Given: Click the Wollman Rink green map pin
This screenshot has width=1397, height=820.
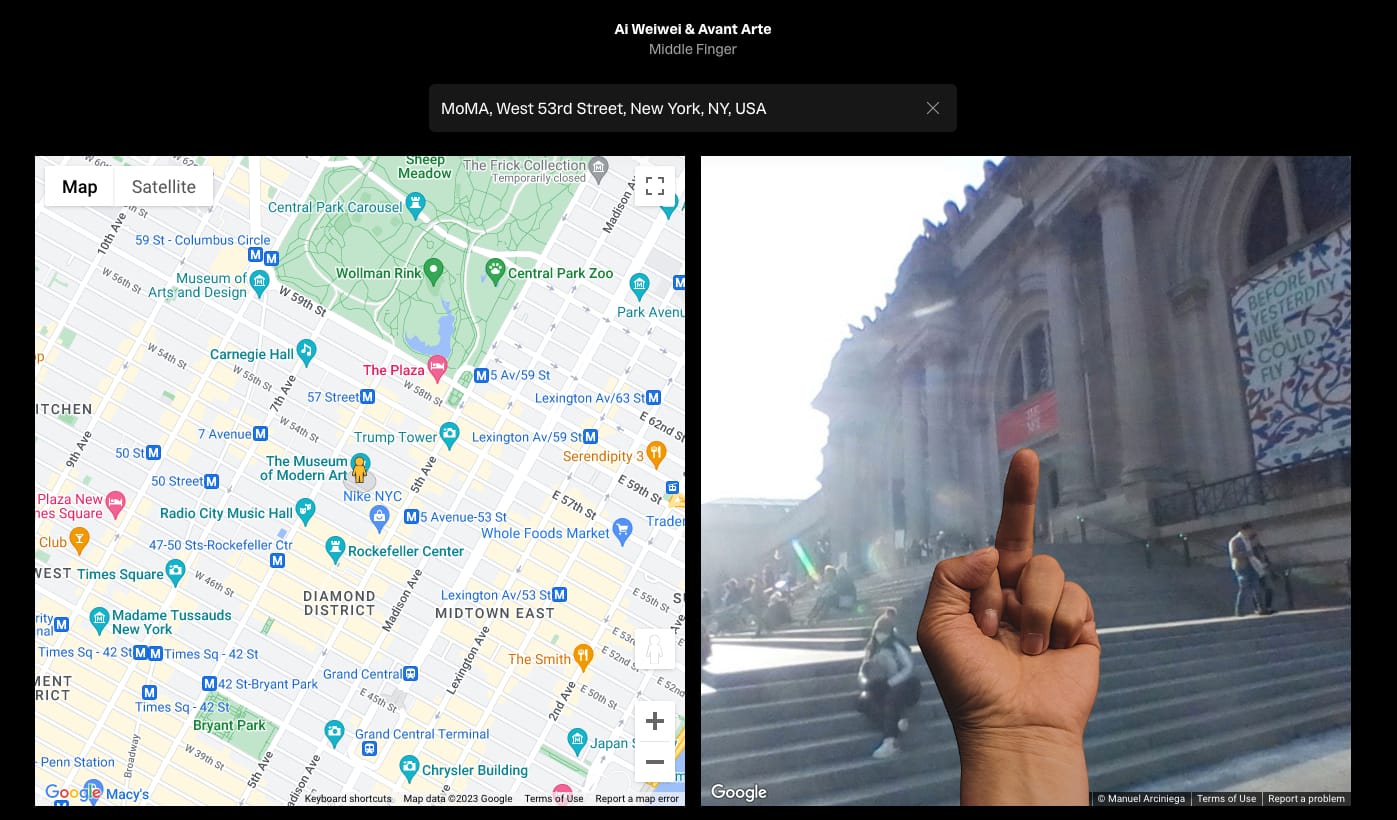Looking at the screenshot, I should pos(433,270).
